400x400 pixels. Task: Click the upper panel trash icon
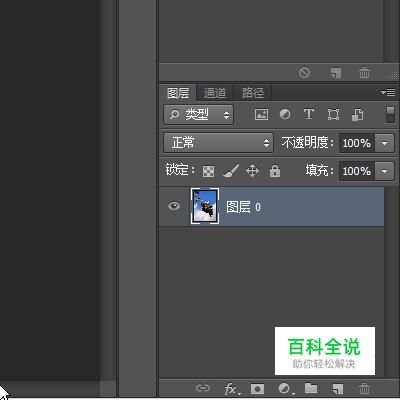coord(364,72)
